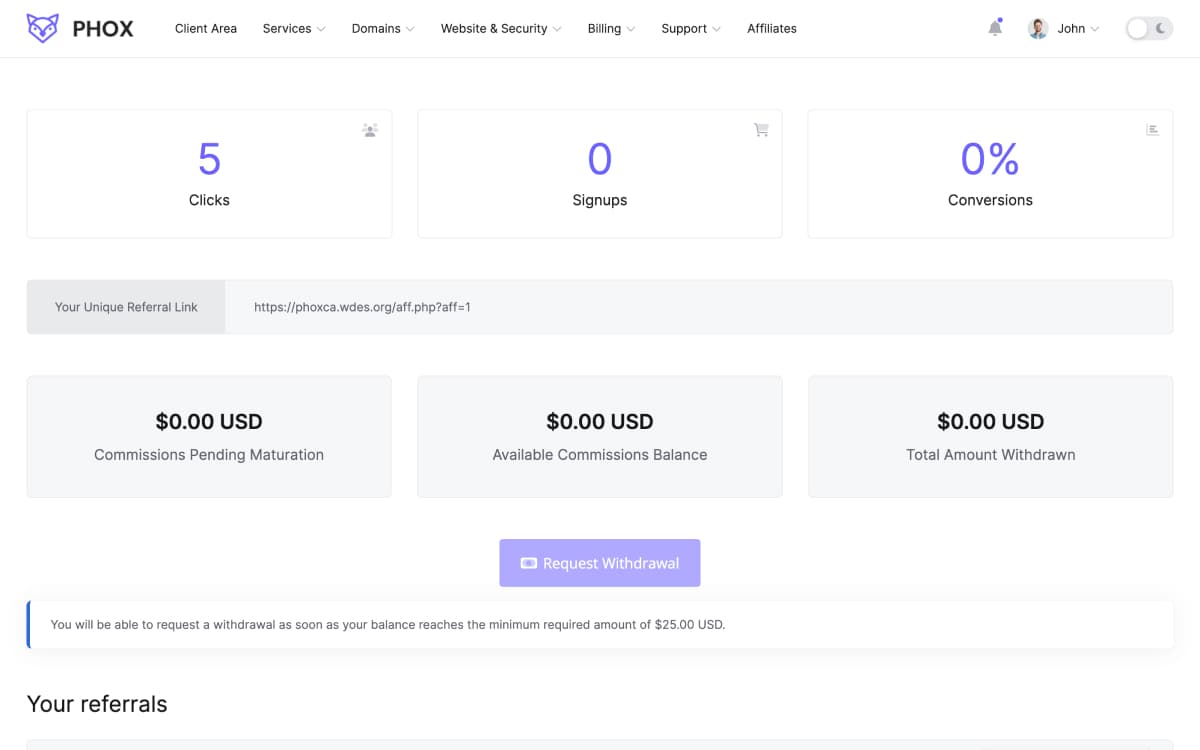
Task: Click the Signups count of 0
Action: [x=600, y=159]
